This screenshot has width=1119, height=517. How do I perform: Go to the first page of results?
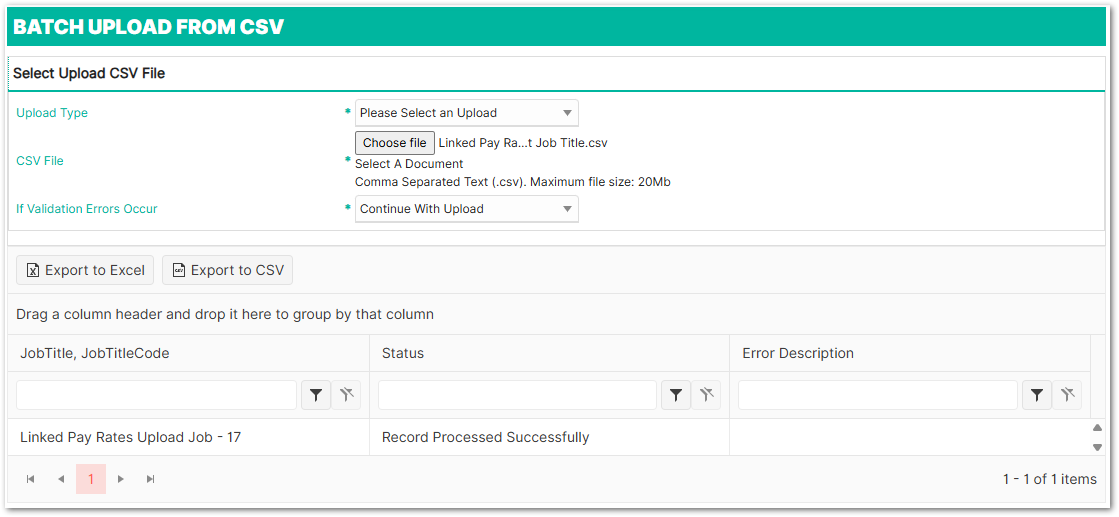(31, 479)
